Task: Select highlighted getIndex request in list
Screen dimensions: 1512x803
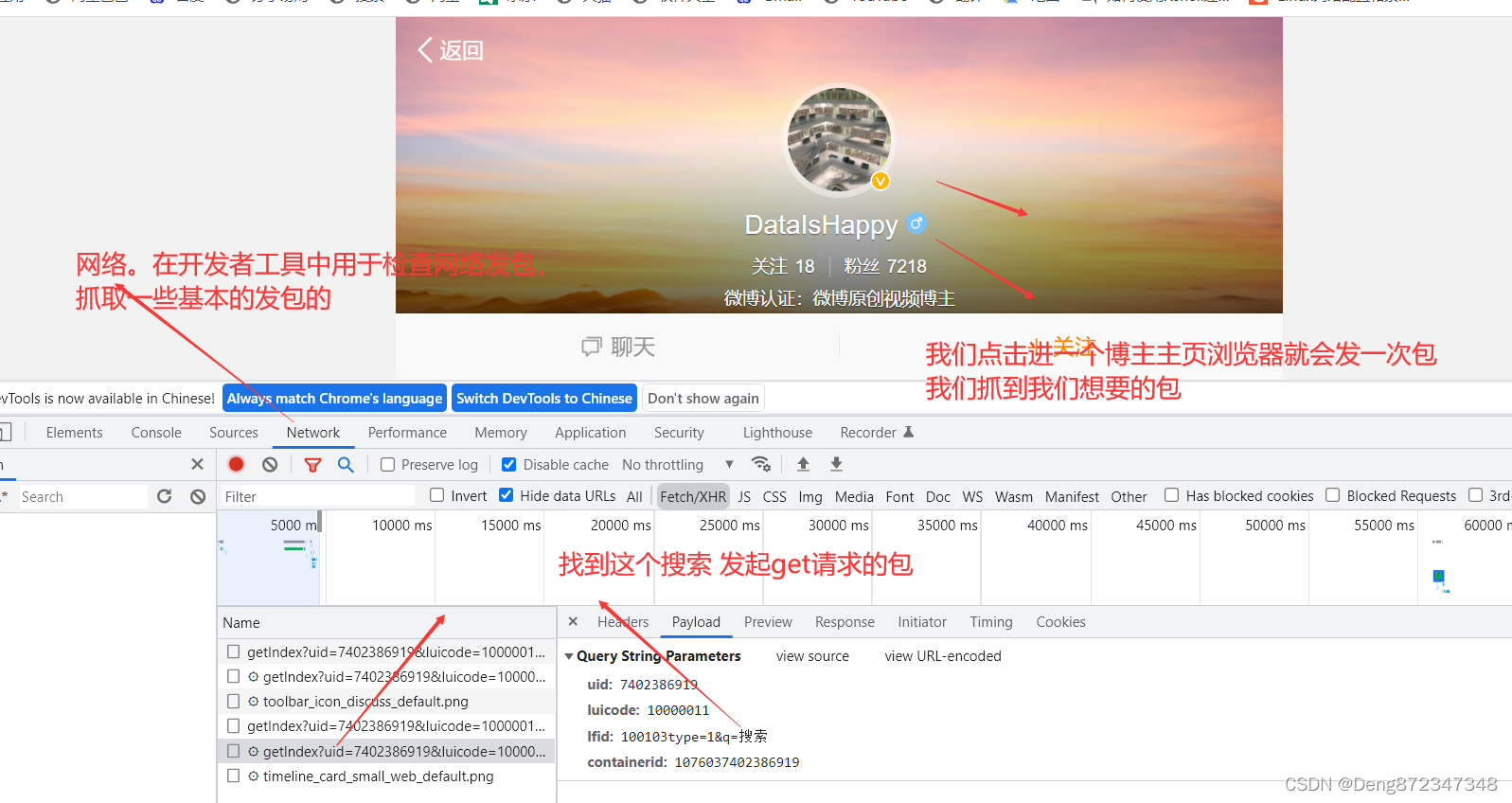Action: click(386, 752)
